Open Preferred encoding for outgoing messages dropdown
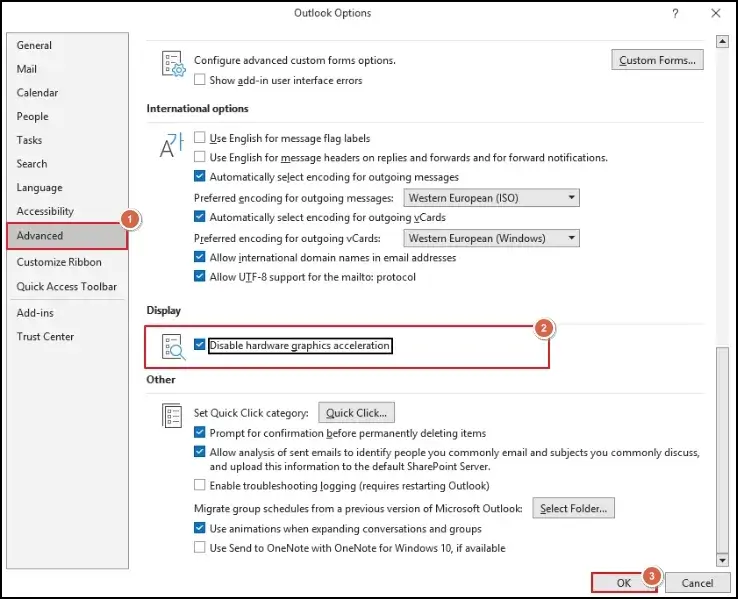This screenshot has width=738, height=599. point(491,198)
